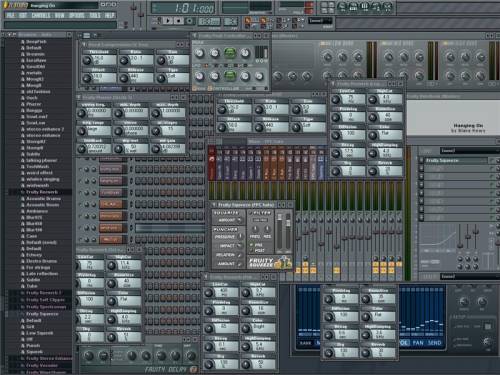Click the Fruity Squeeze logo
500x375 pixels.
pos(269,263)
